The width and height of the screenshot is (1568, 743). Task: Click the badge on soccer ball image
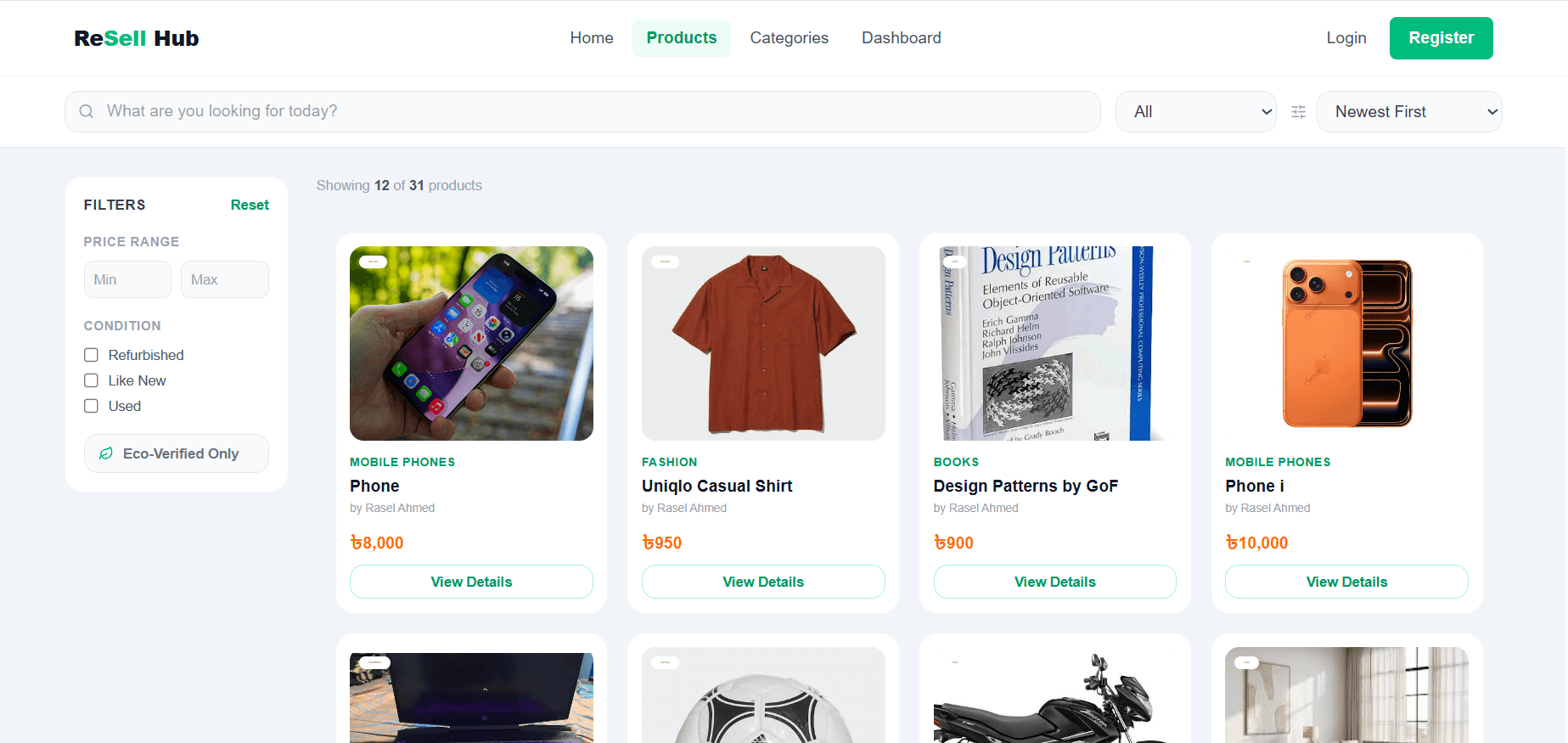click(666, 662)
